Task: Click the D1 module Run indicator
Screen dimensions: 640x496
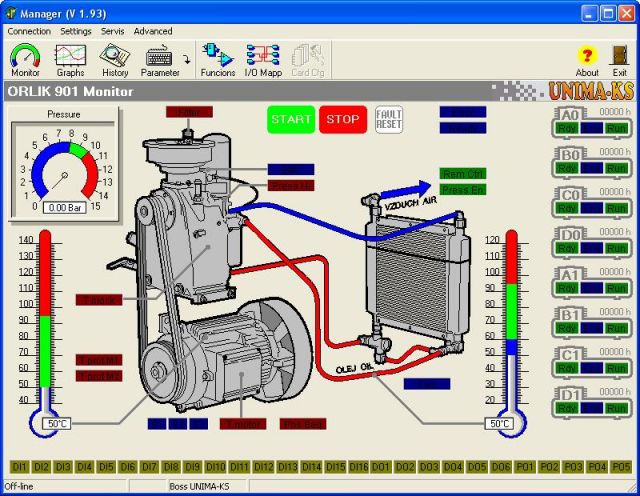Action: pyautogui.click(x=616, y=409)
